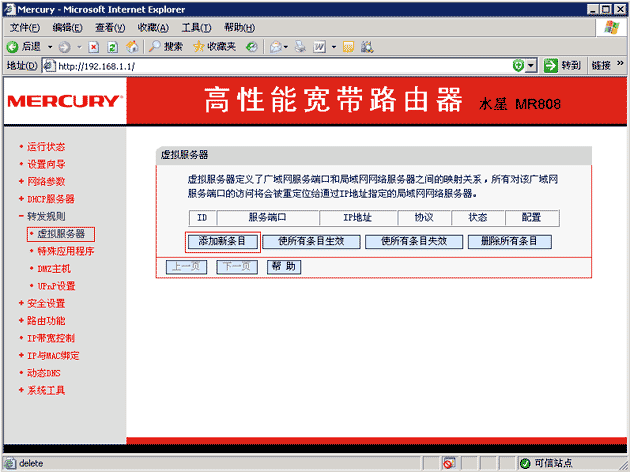This screenshot has height=472, width=630.
Task: Open the Mail icon dropdown arrow
Action: [286, 47]
